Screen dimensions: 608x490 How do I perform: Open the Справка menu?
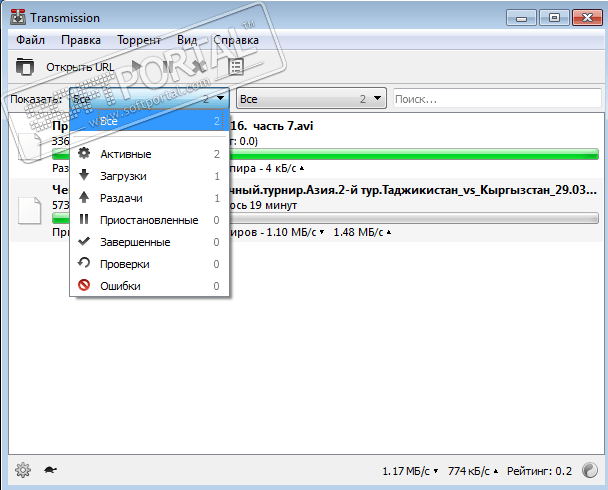pyautogui.click(x=236, y=40)
